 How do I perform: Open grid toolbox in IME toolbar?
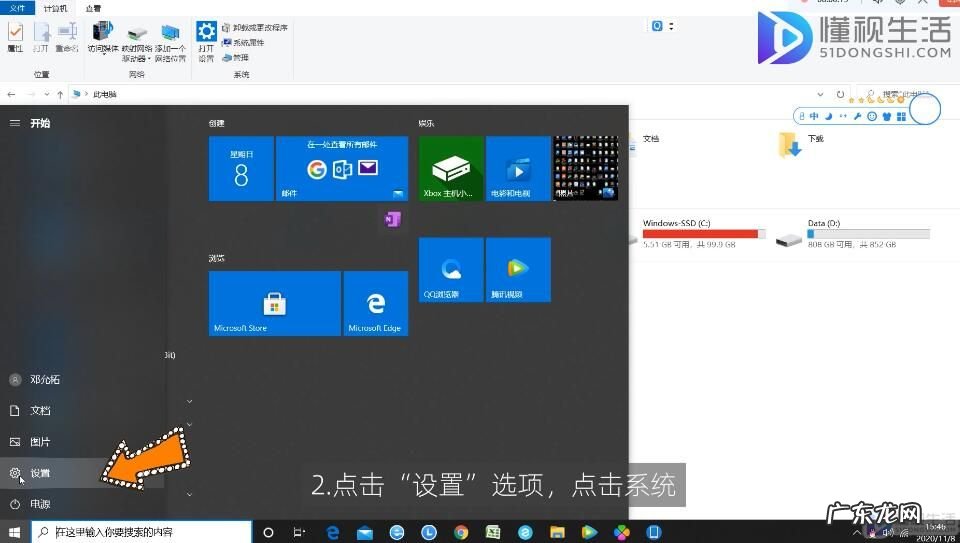[901, 116]
